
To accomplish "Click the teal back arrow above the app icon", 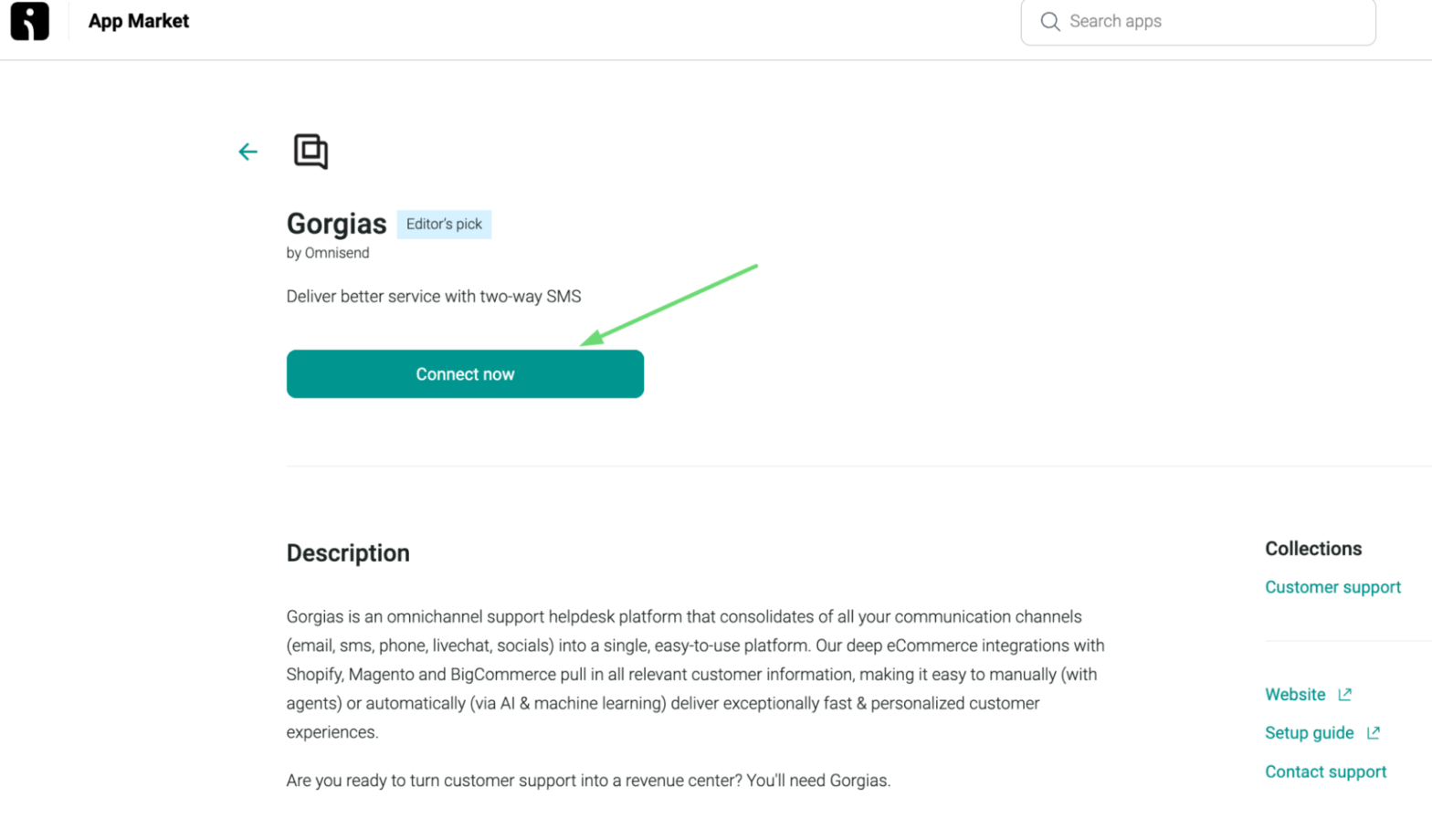I will coord(247,152).
